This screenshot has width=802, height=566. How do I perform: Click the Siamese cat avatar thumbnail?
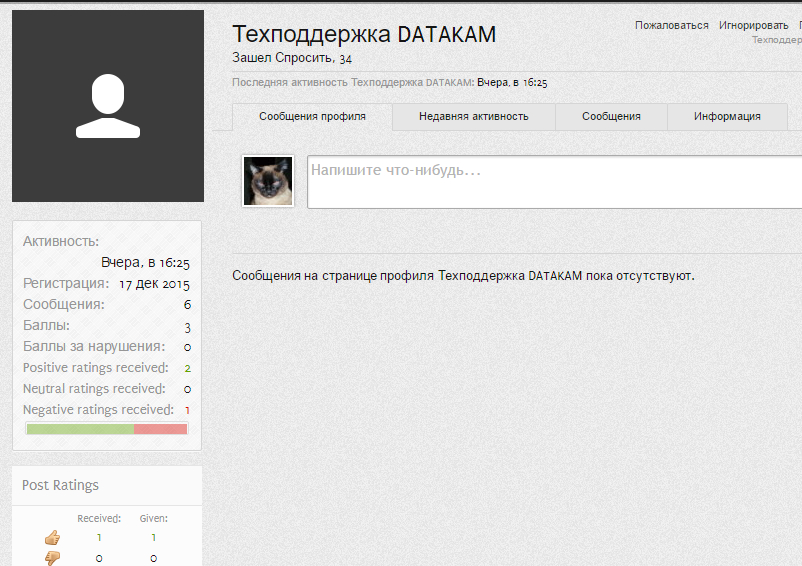(x=268, y=182)
